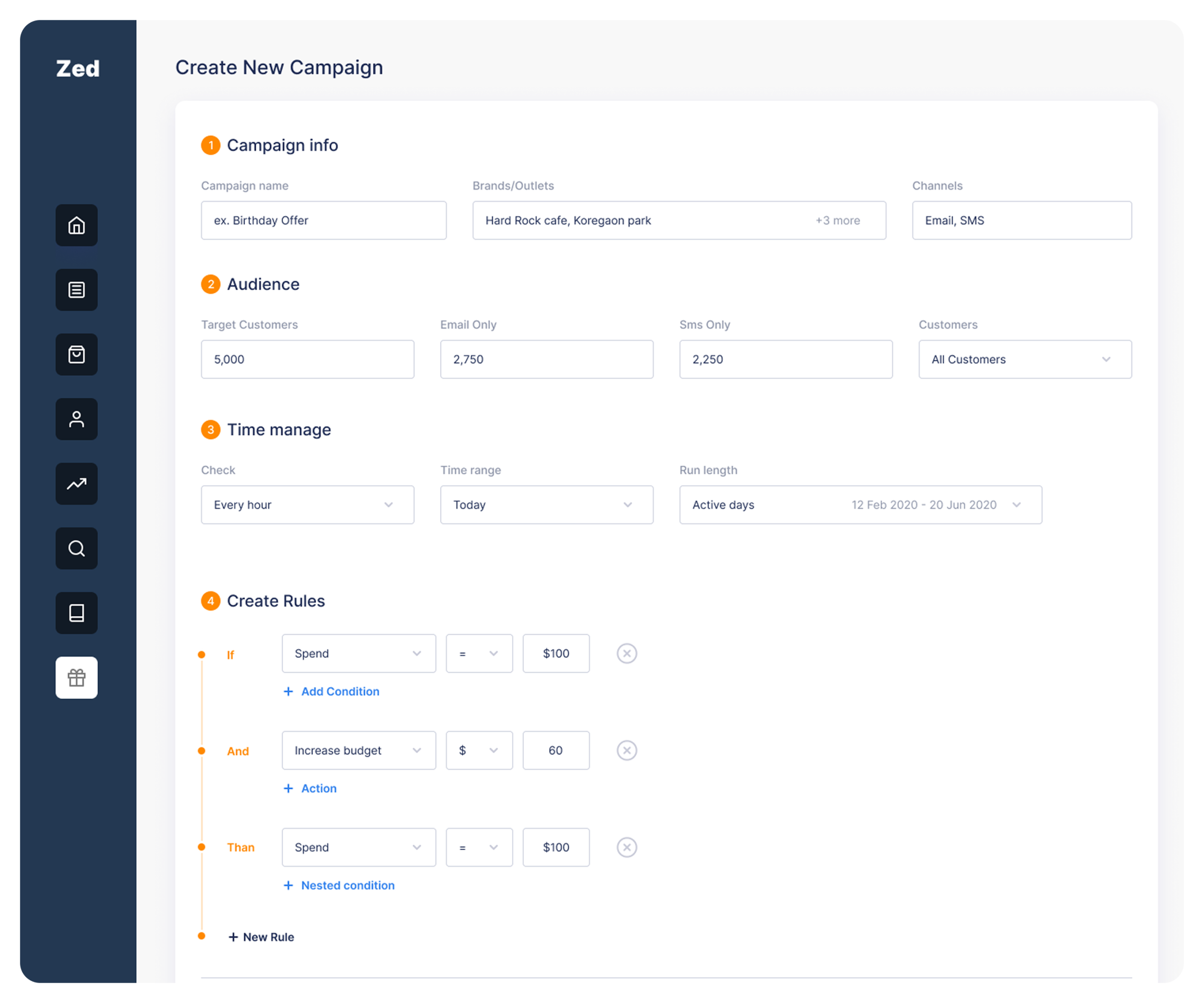
Task: Click the Campaign info heading
Action: pos(283,146)
